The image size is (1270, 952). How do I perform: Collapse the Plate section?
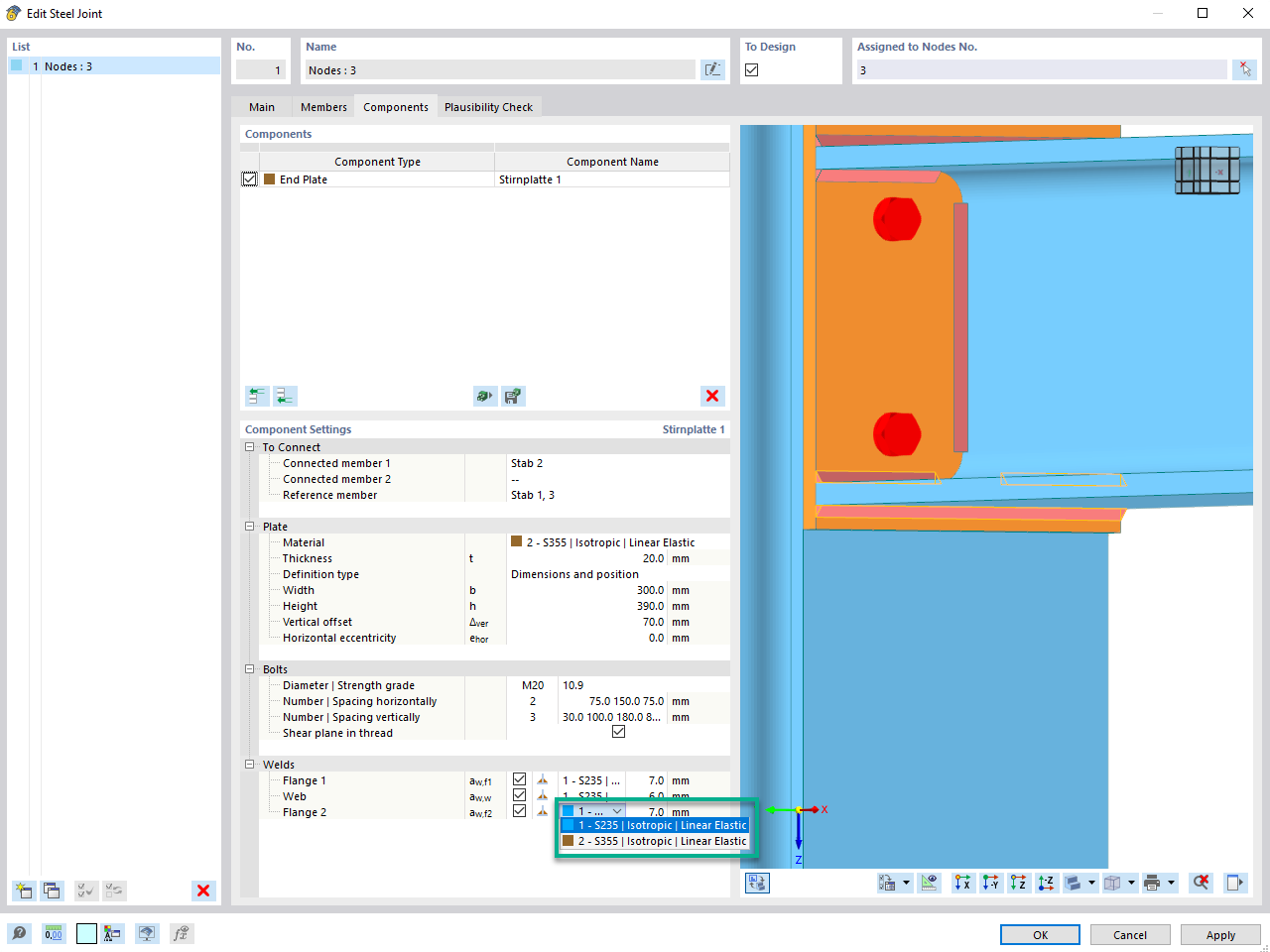(250, 527)
